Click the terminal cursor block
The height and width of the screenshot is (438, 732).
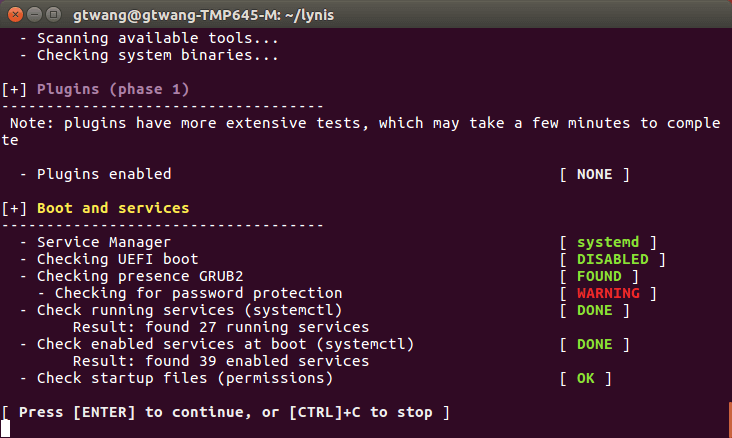[x=6, y=430]
